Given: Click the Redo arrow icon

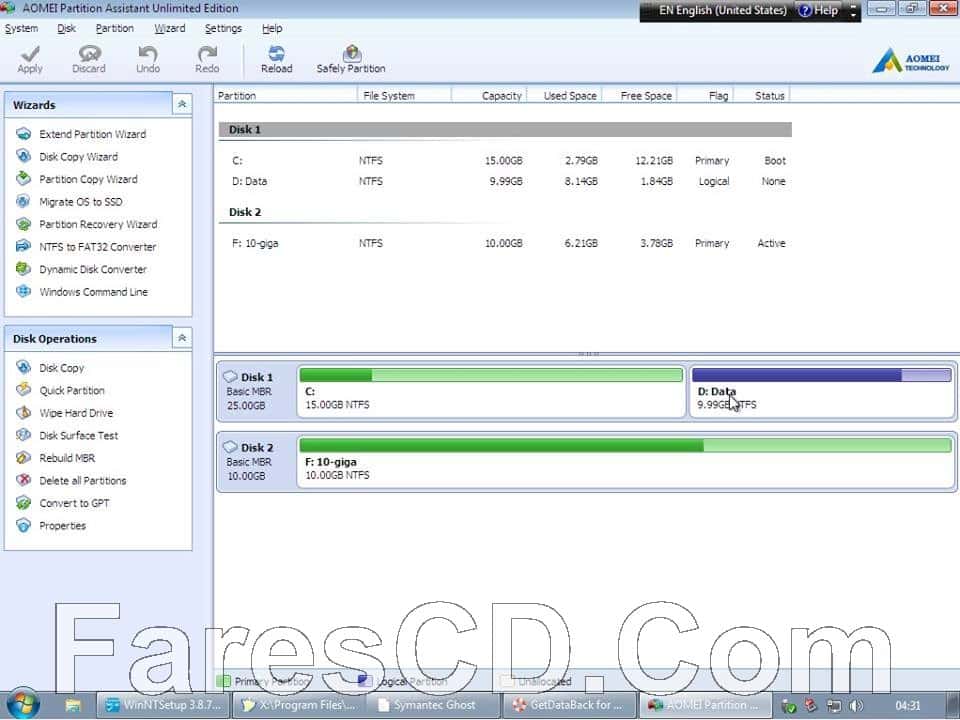Looking at the screenshot, I should click(207, 54).
